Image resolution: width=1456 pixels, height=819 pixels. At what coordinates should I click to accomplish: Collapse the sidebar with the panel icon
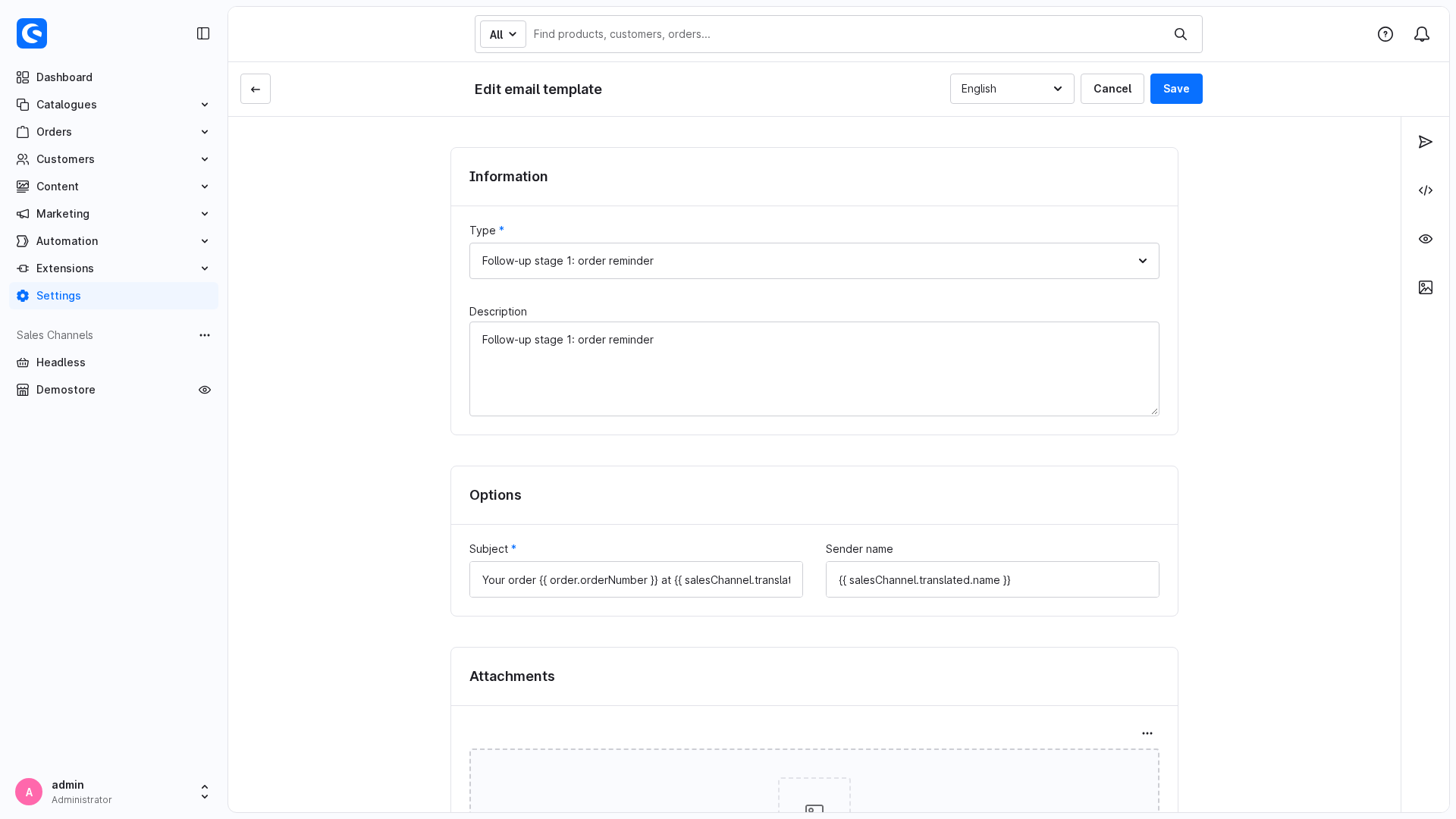[203, 33]
